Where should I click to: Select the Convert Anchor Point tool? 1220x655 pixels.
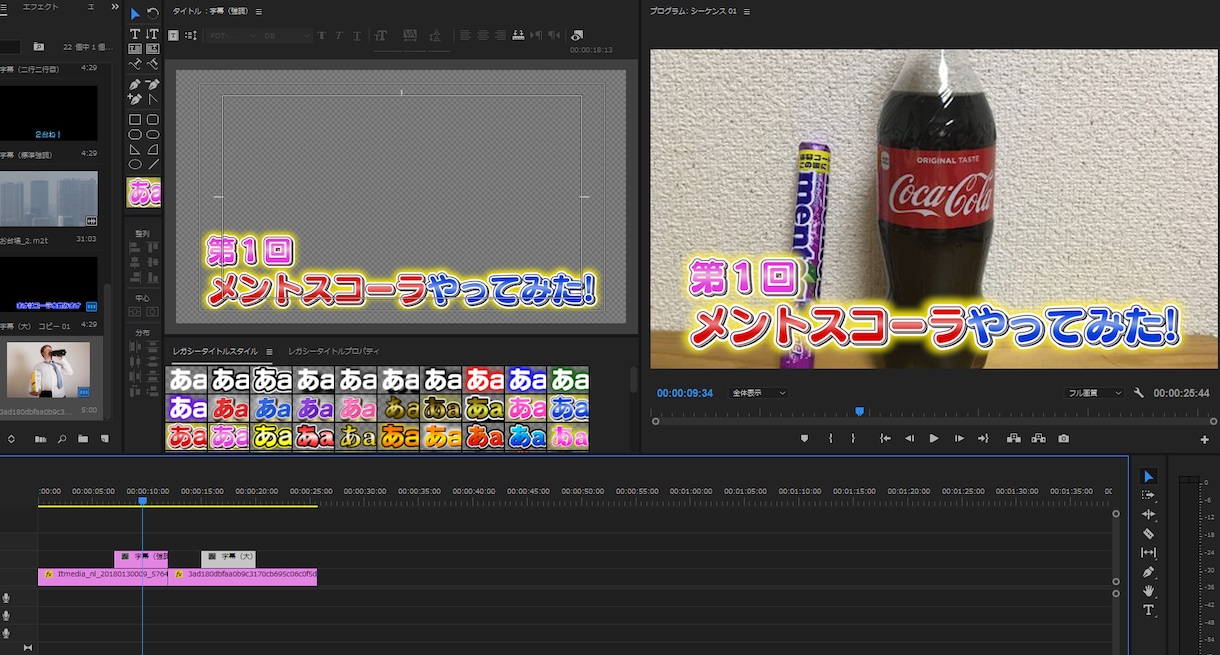(x=153, y=99)
